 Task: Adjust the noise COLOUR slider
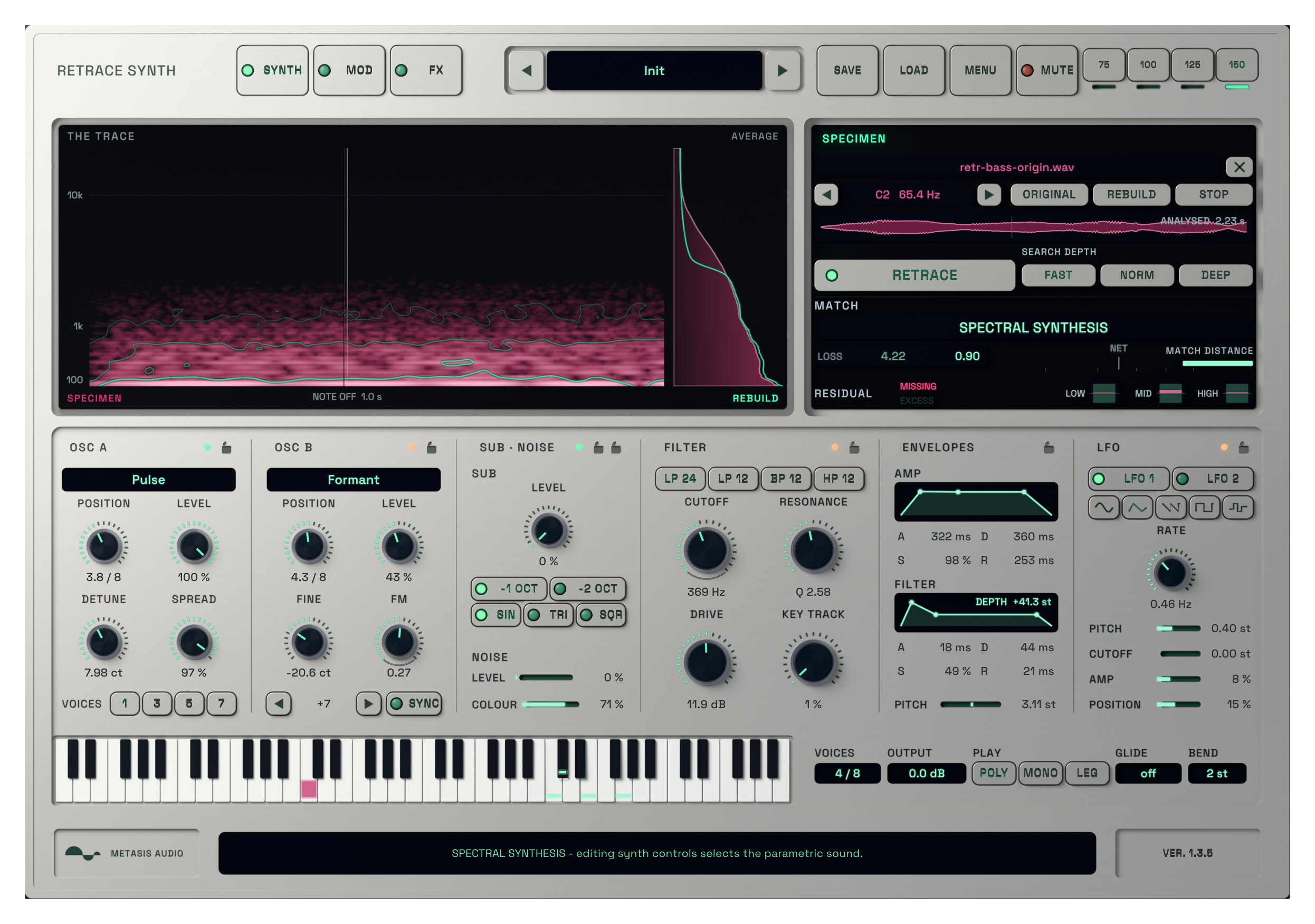pyautogui.click(x=550, y=704)
